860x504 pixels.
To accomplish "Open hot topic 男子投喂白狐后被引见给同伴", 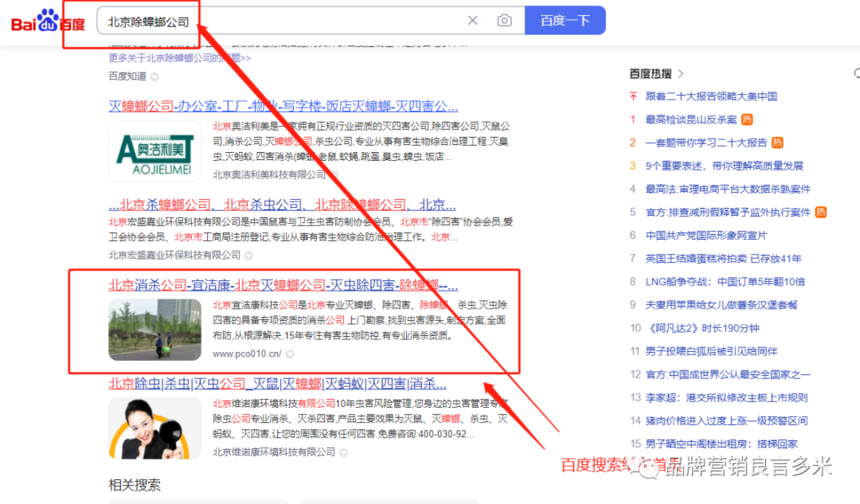I will [711, 351].
